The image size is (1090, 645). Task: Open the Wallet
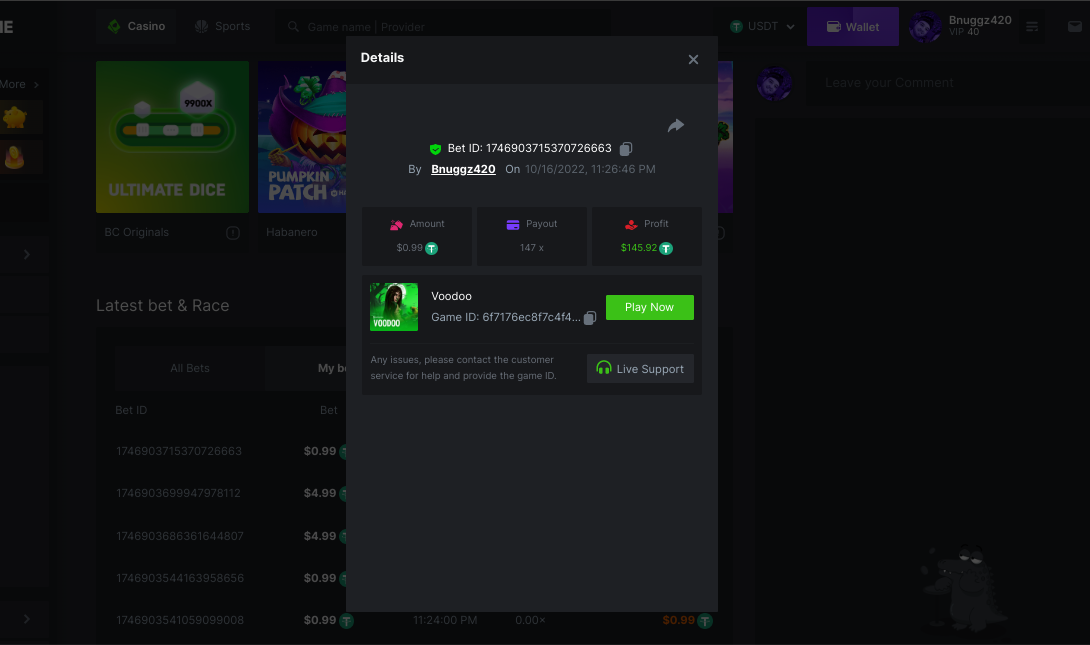pyautogui.click(x=852, y=27)
